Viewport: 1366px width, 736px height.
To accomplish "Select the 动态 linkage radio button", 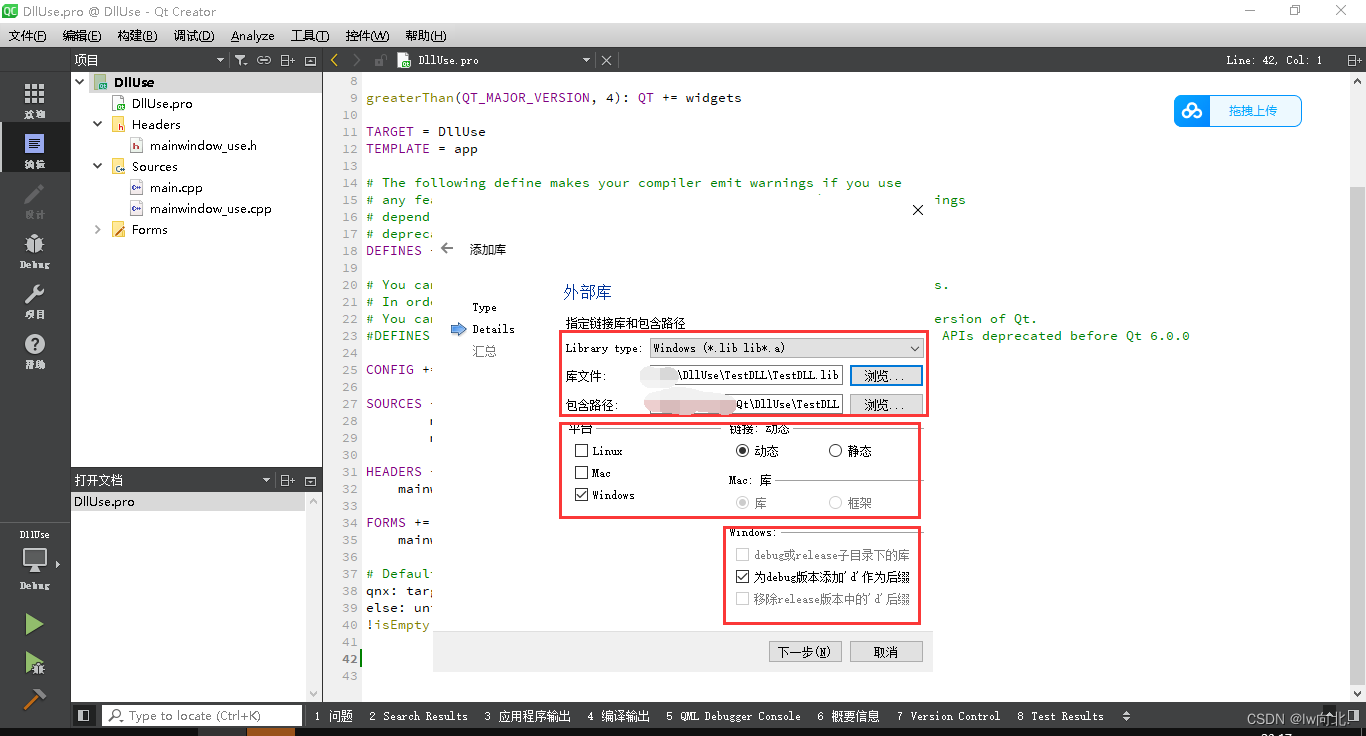I will pyautogui.click(x=742, y=451).
